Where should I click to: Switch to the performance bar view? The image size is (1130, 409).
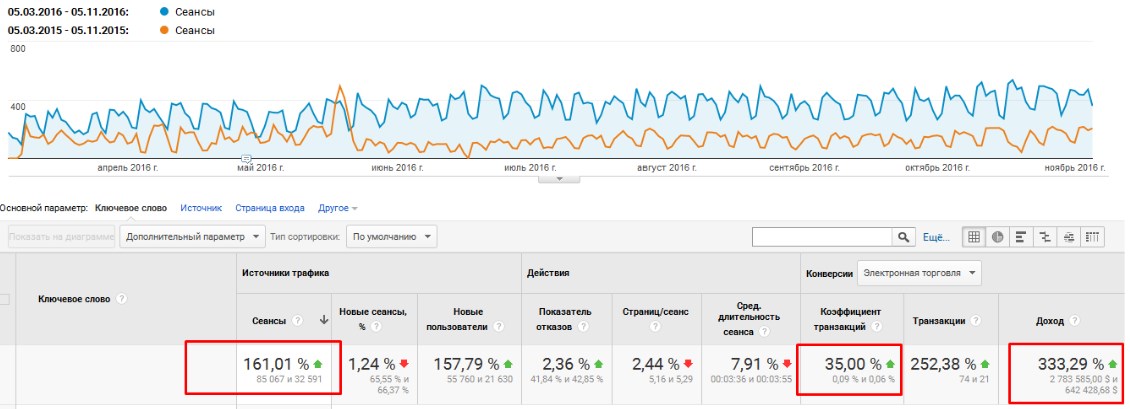coord(1021,237)
